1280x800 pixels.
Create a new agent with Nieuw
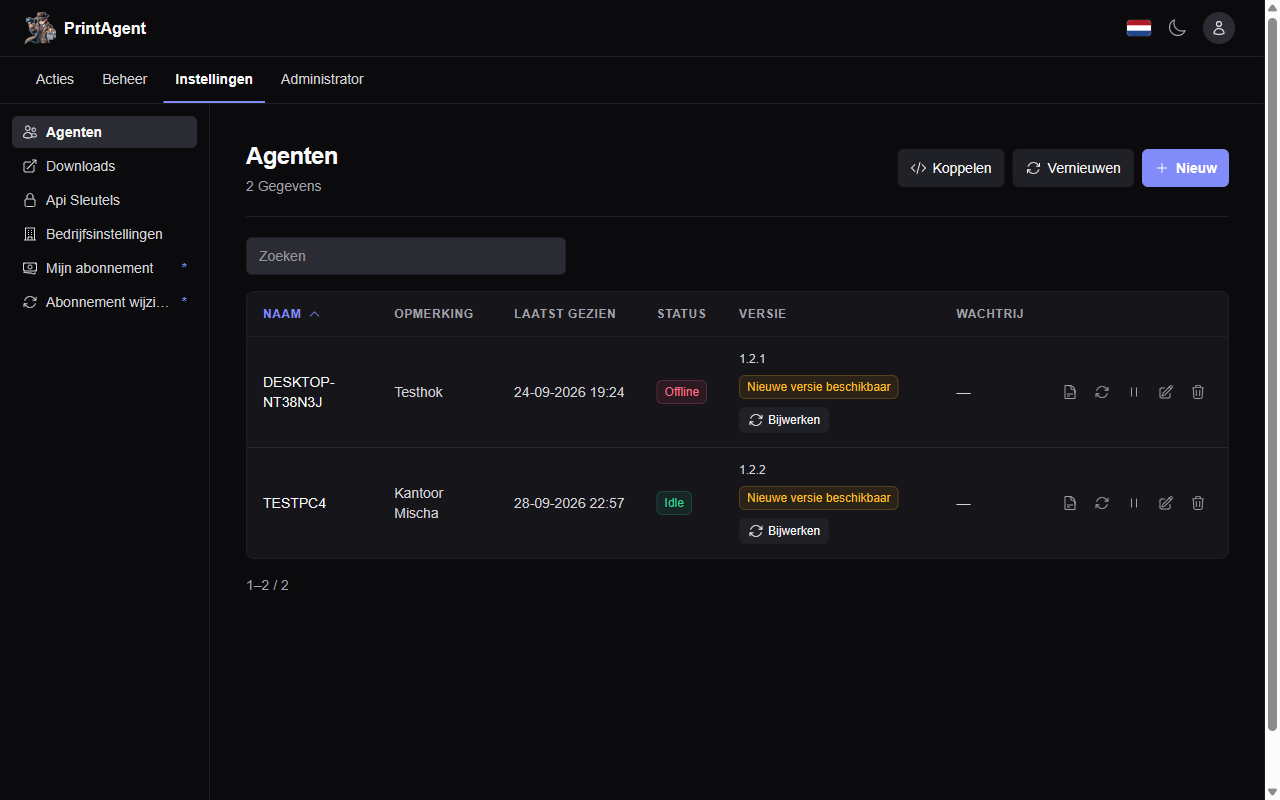(x=1185, y=168)
